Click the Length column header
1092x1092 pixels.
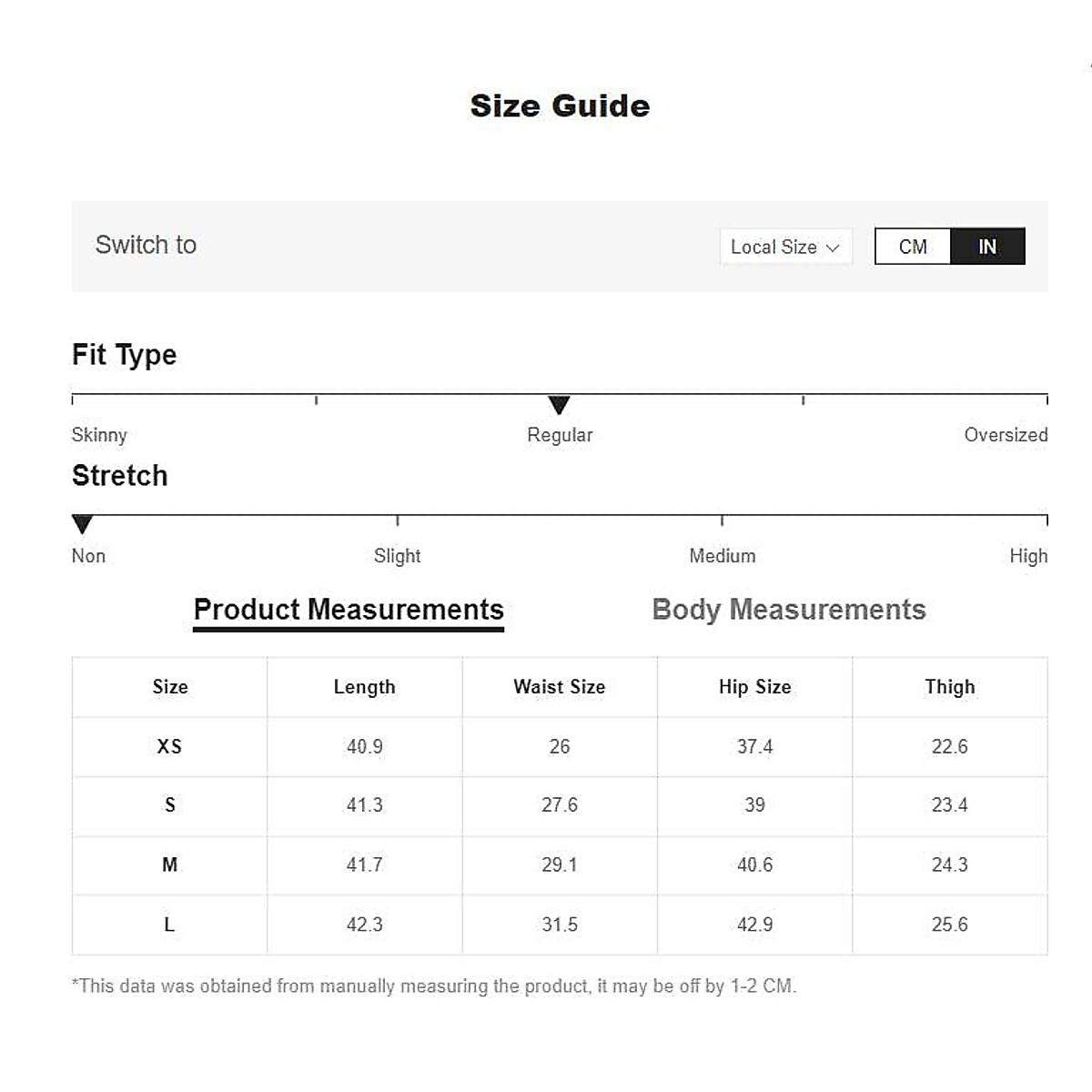click(x=364, y=687)
